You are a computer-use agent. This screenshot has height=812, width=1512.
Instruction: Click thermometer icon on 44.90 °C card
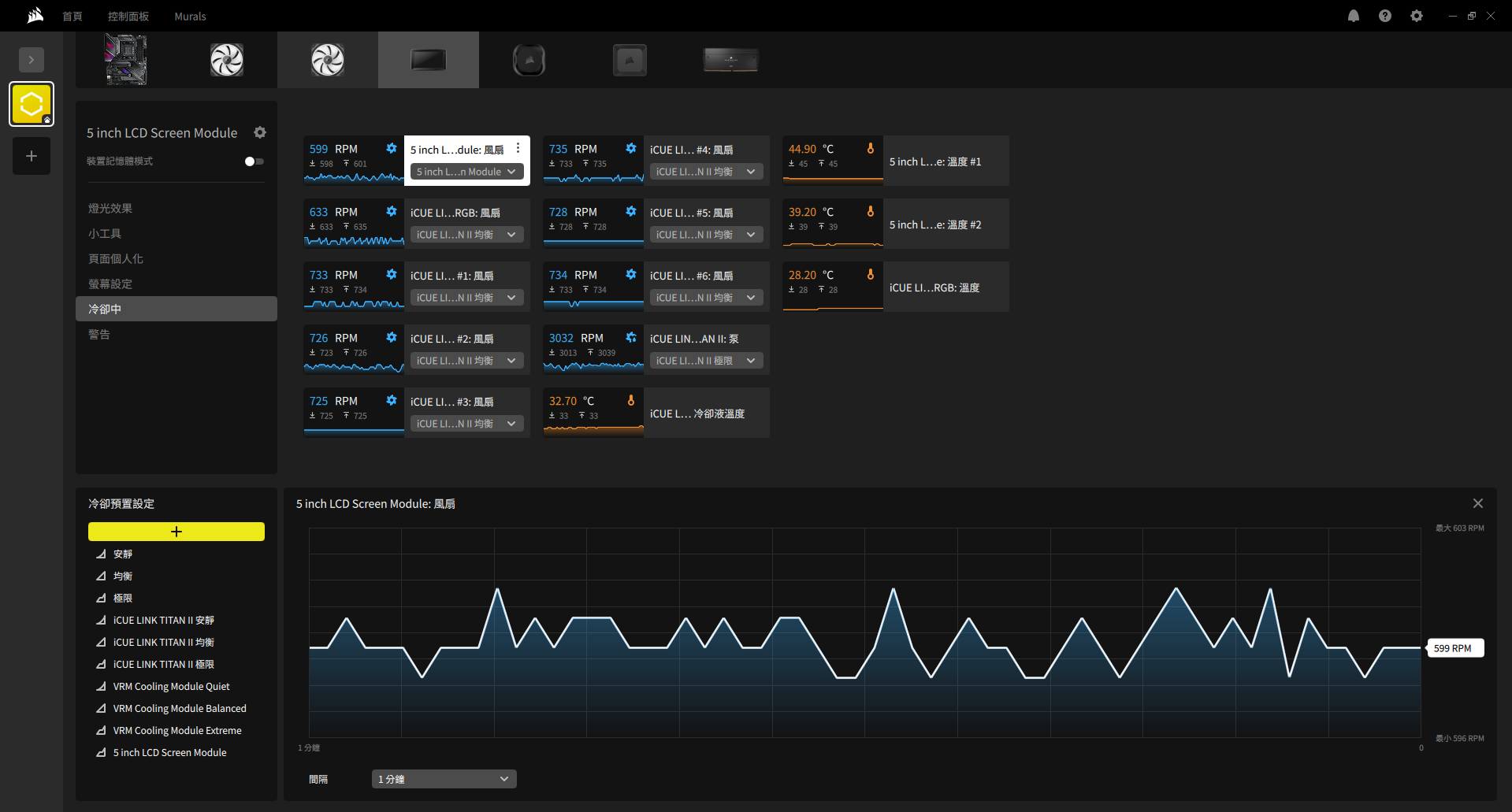(x=871, y=148)
